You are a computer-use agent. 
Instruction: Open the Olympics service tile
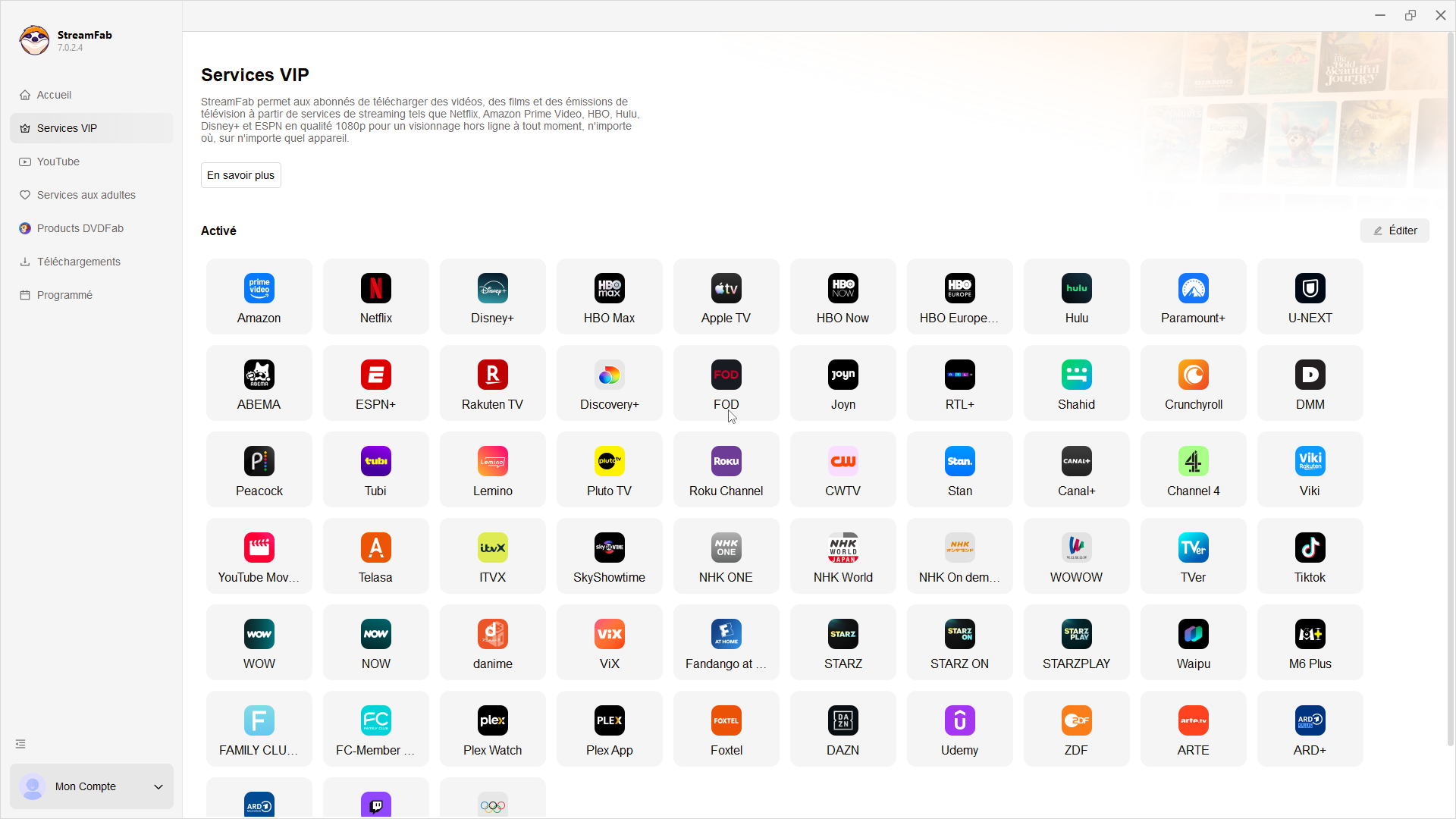click(493, 799)
